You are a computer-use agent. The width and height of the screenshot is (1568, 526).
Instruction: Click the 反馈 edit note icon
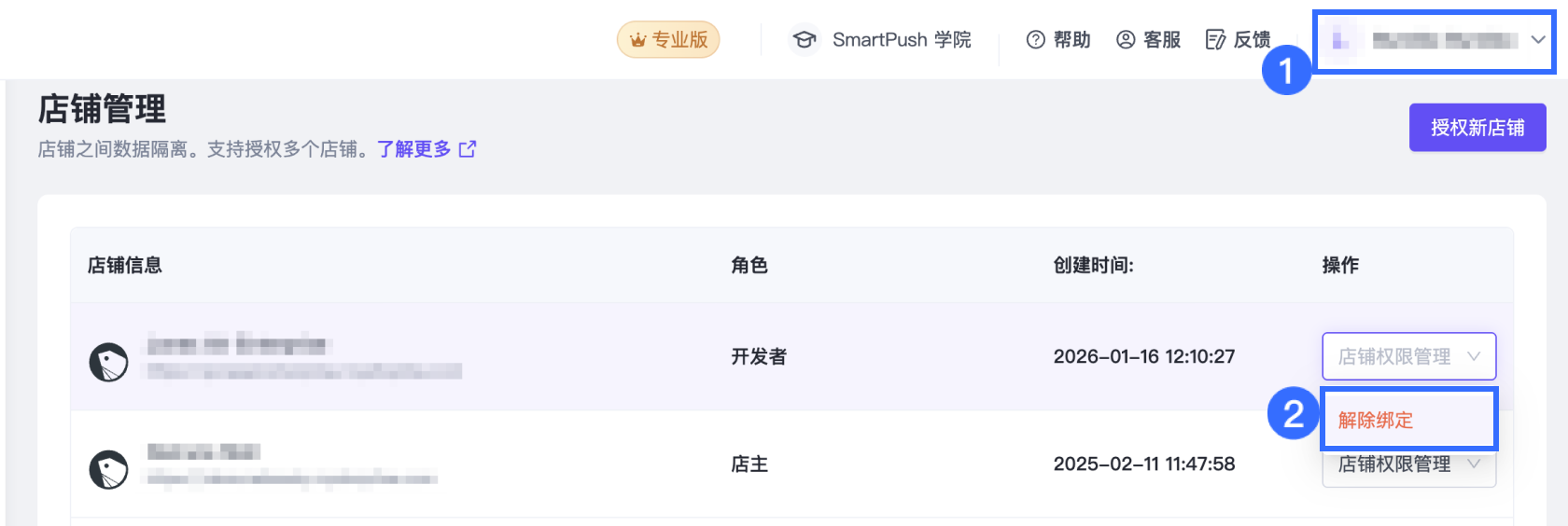pyautogui.click(x=1215, y=40)
